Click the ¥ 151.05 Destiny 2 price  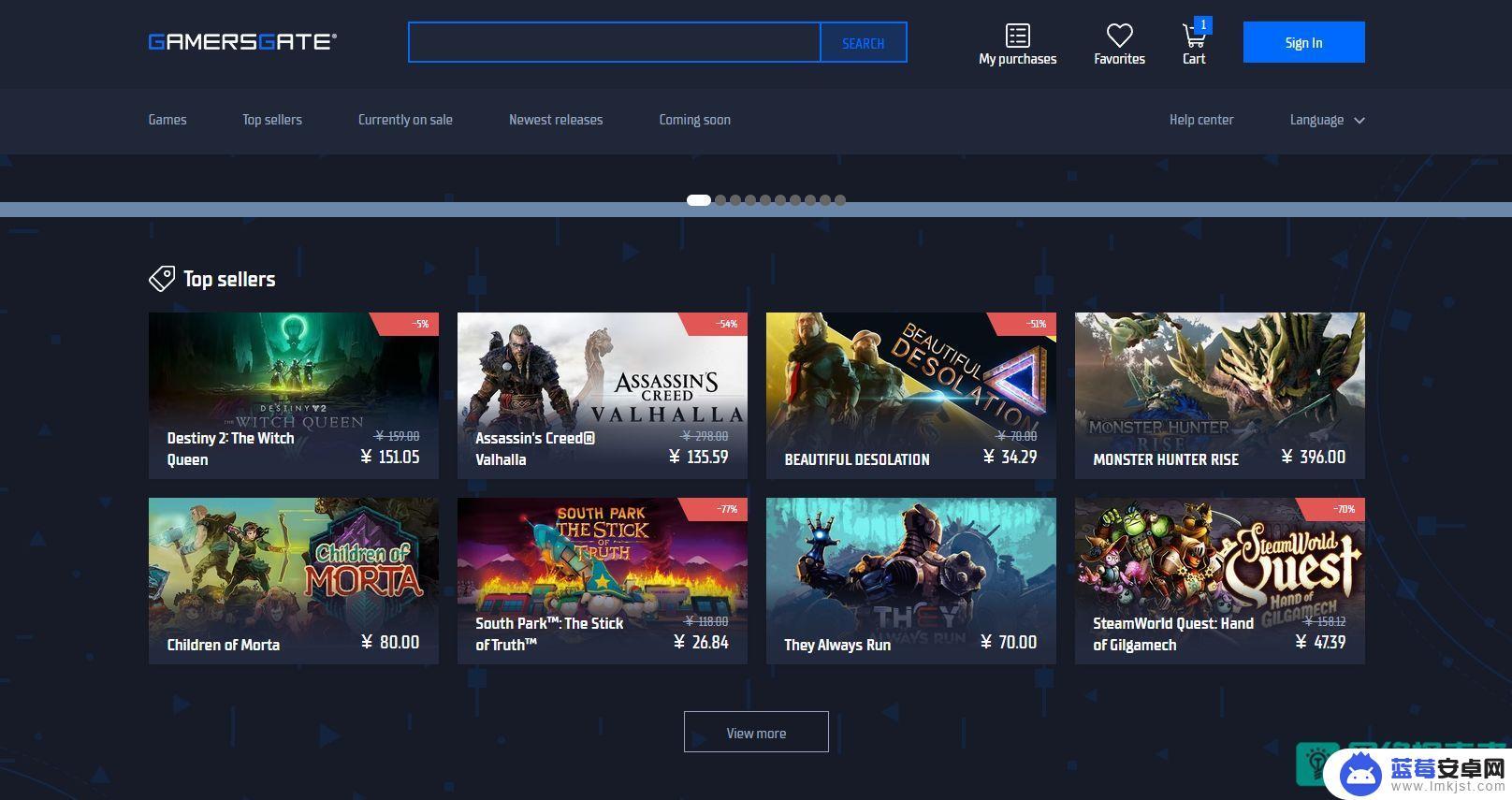390,457
